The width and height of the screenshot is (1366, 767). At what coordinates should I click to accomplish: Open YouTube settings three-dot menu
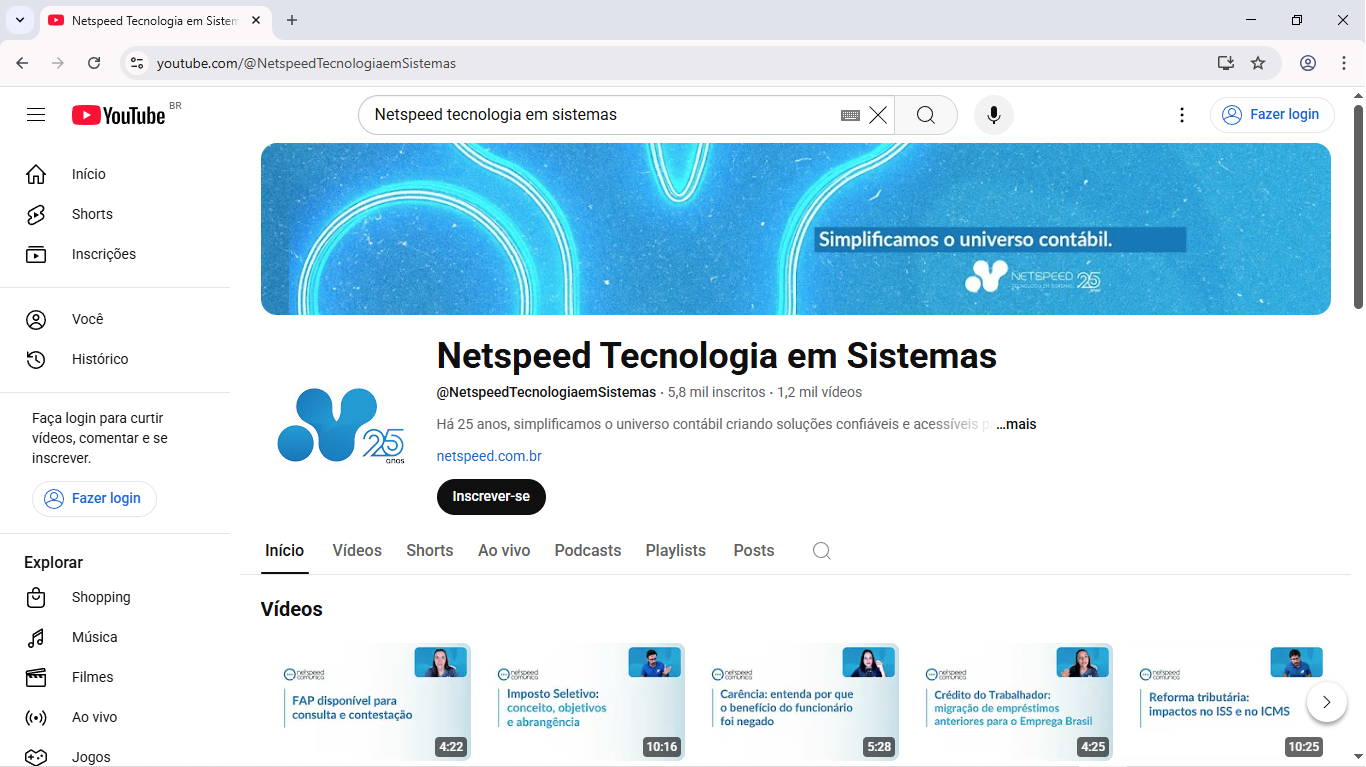[x=1182, y=115]
